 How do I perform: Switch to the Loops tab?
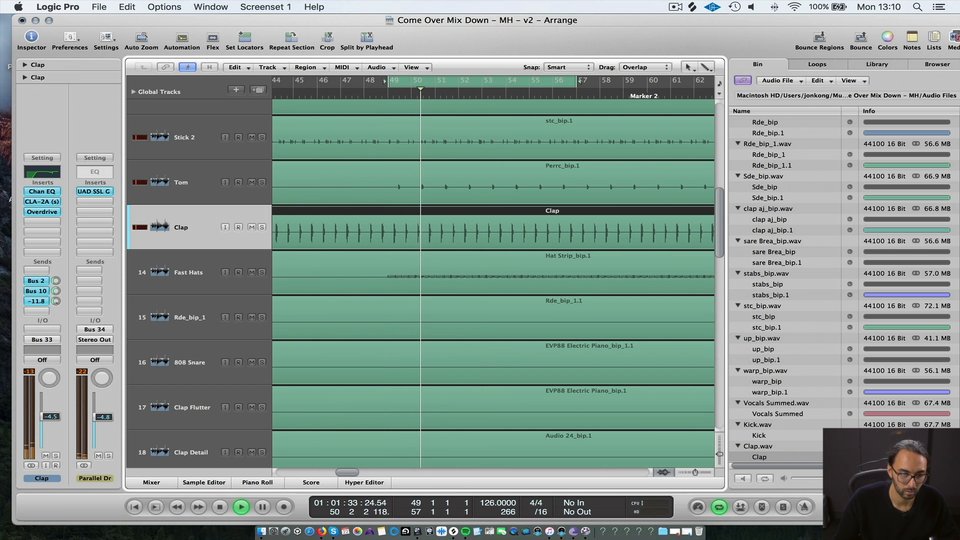817,64
